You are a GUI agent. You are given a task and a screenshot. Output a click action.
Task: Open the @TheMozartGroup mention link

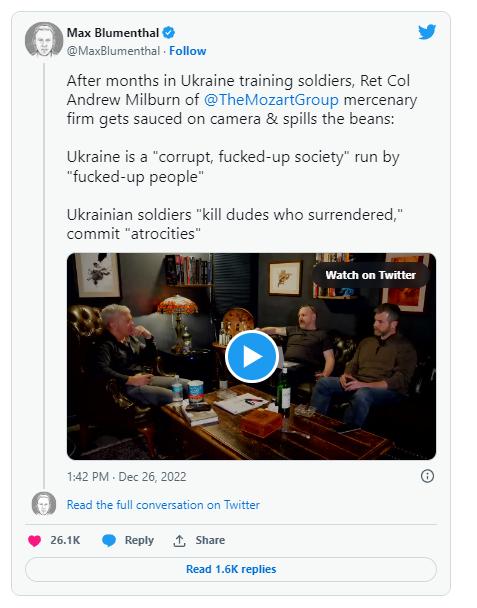tap(271, 100)
